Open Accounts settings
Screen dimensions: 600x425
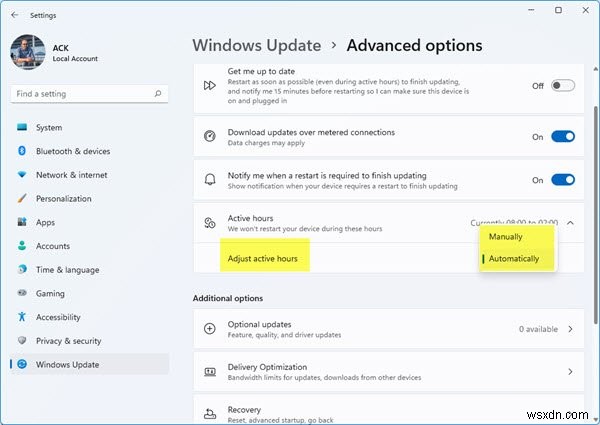click(89, 246)
